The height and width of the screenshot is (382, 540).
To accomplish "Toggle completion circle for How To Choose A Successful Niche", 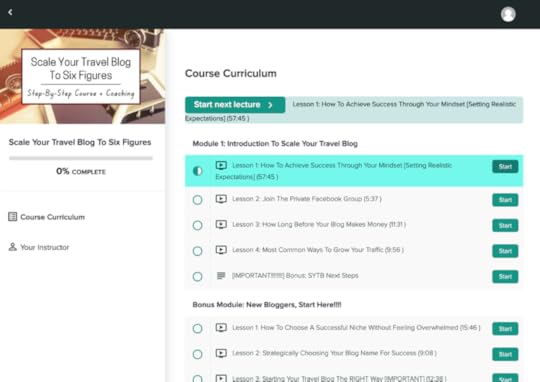I will click(197, 328).
